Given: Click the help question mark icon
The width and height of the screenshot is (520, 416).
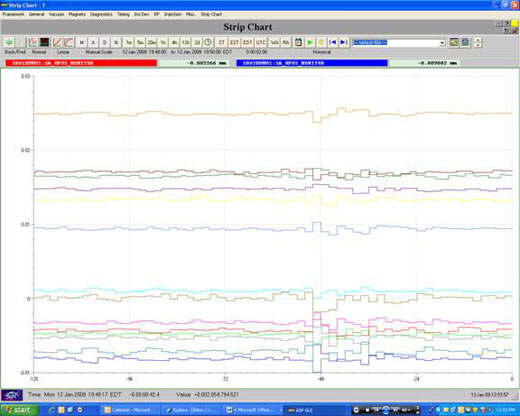Looking at the screenshot, I should [507, 23].
